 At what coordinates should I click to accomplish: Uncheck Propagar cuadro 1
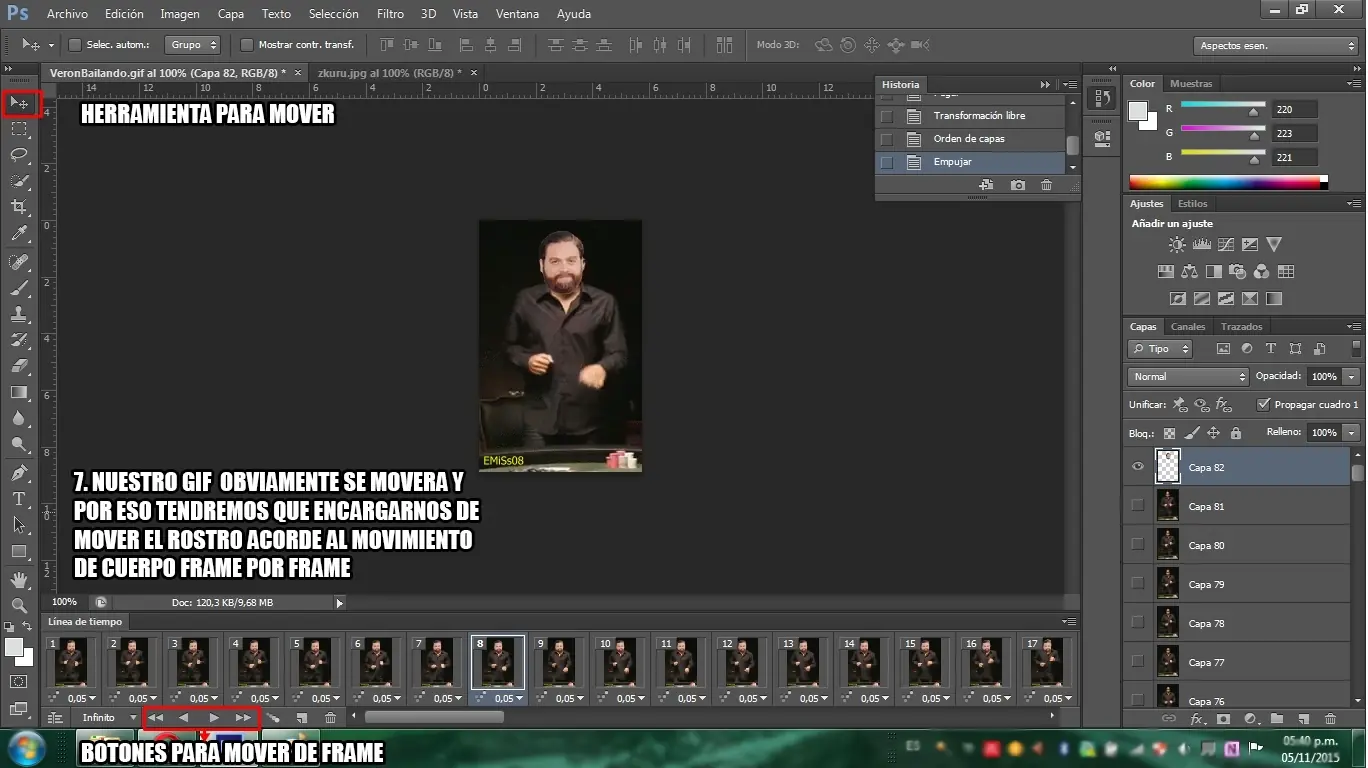[x=1264, y=404]
